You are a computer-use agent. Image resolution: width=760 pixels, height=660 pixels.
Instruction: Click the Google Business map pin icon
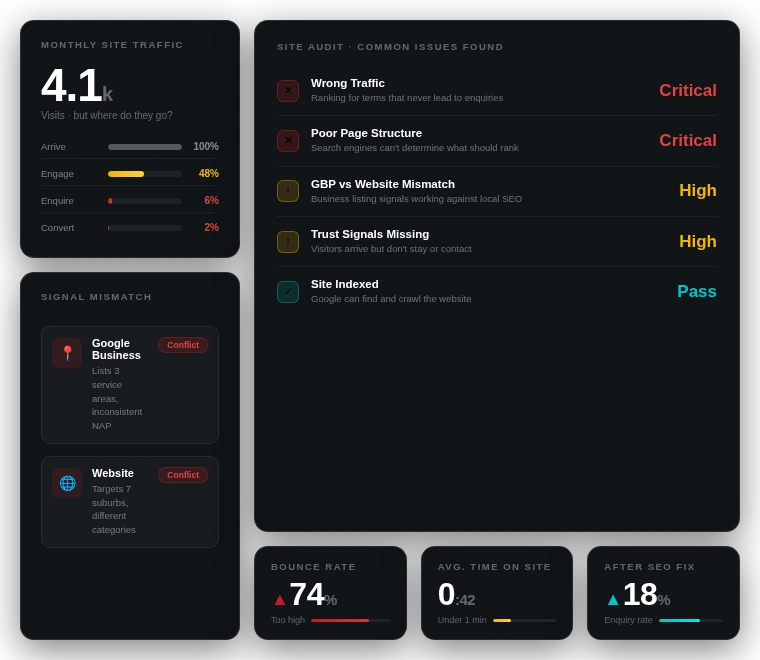click(67, 353)
